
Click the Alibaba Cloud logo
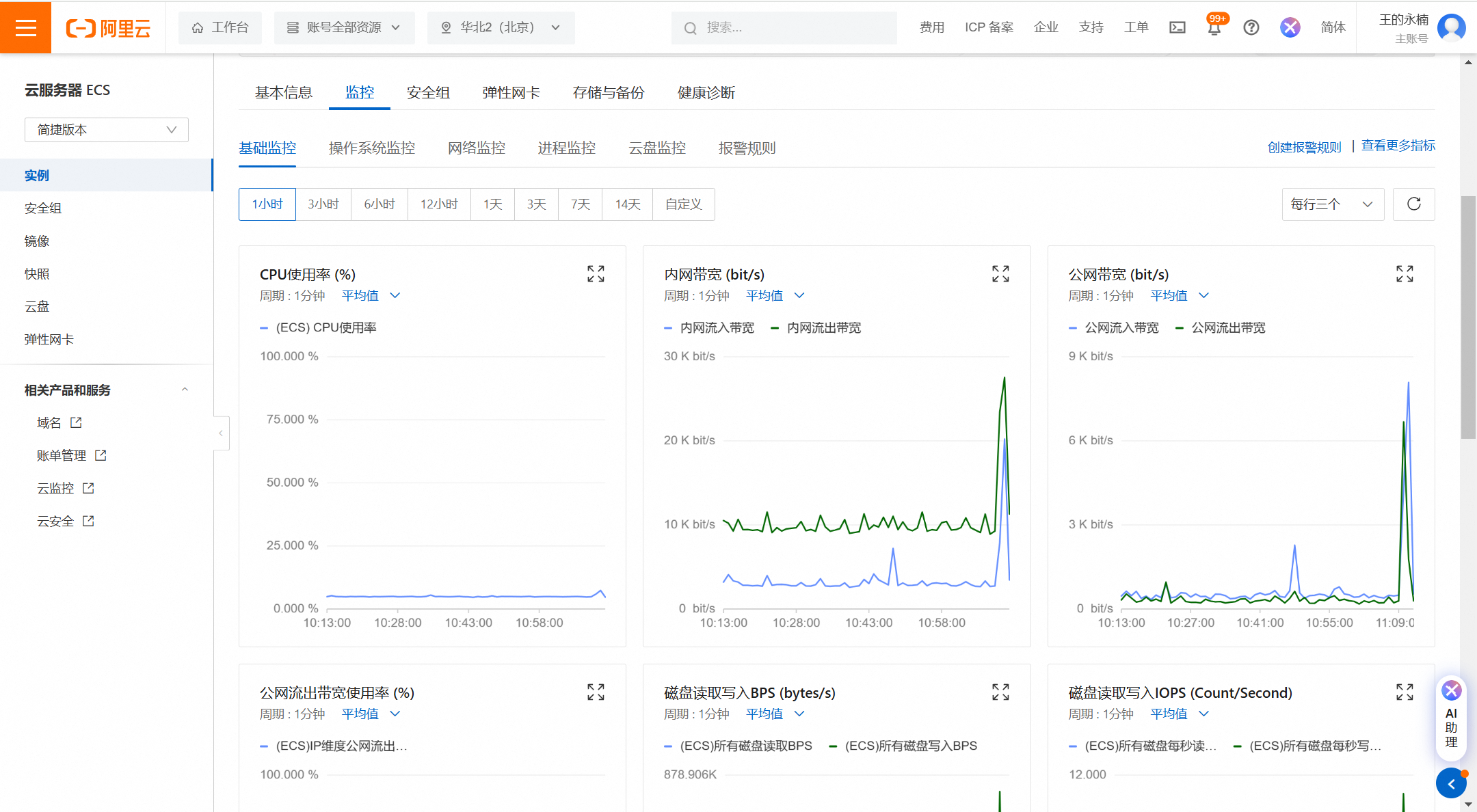[x=108, y=28]
